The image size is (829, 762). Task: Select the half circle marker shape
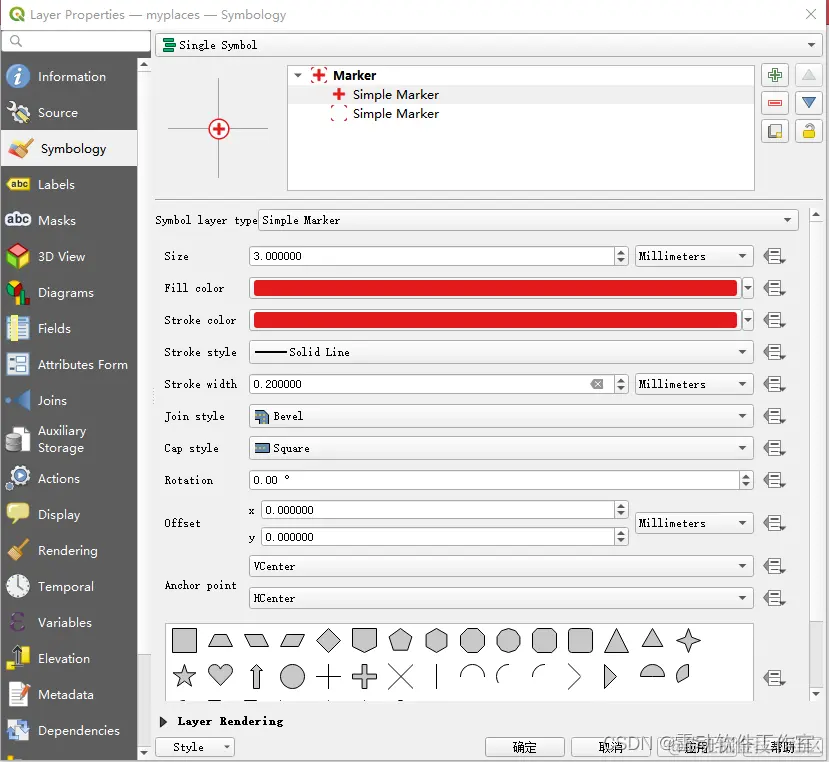pos(652,672)
